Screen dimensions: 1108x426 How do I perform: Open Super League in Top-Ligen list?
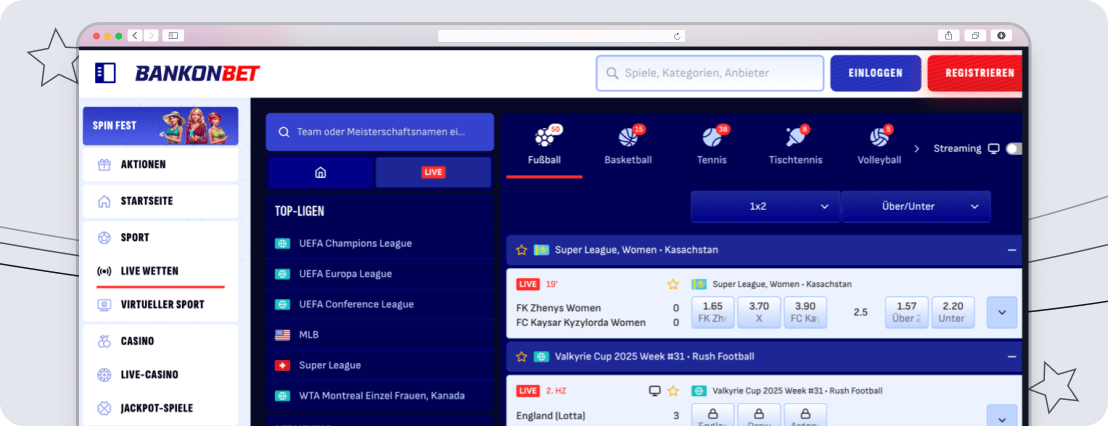(379, 365)
